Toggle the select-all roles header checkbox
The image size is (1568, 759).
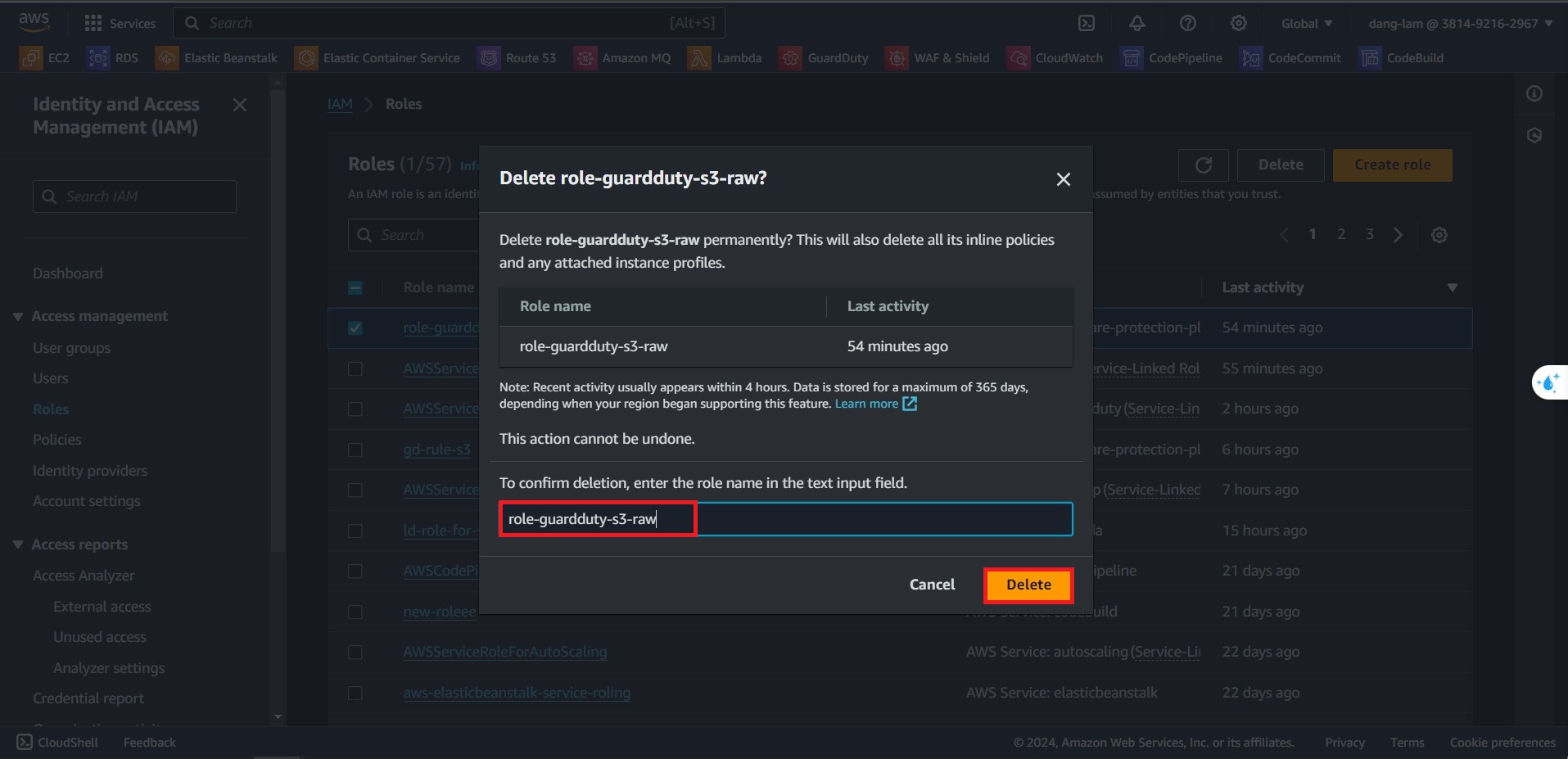(355, 287)
